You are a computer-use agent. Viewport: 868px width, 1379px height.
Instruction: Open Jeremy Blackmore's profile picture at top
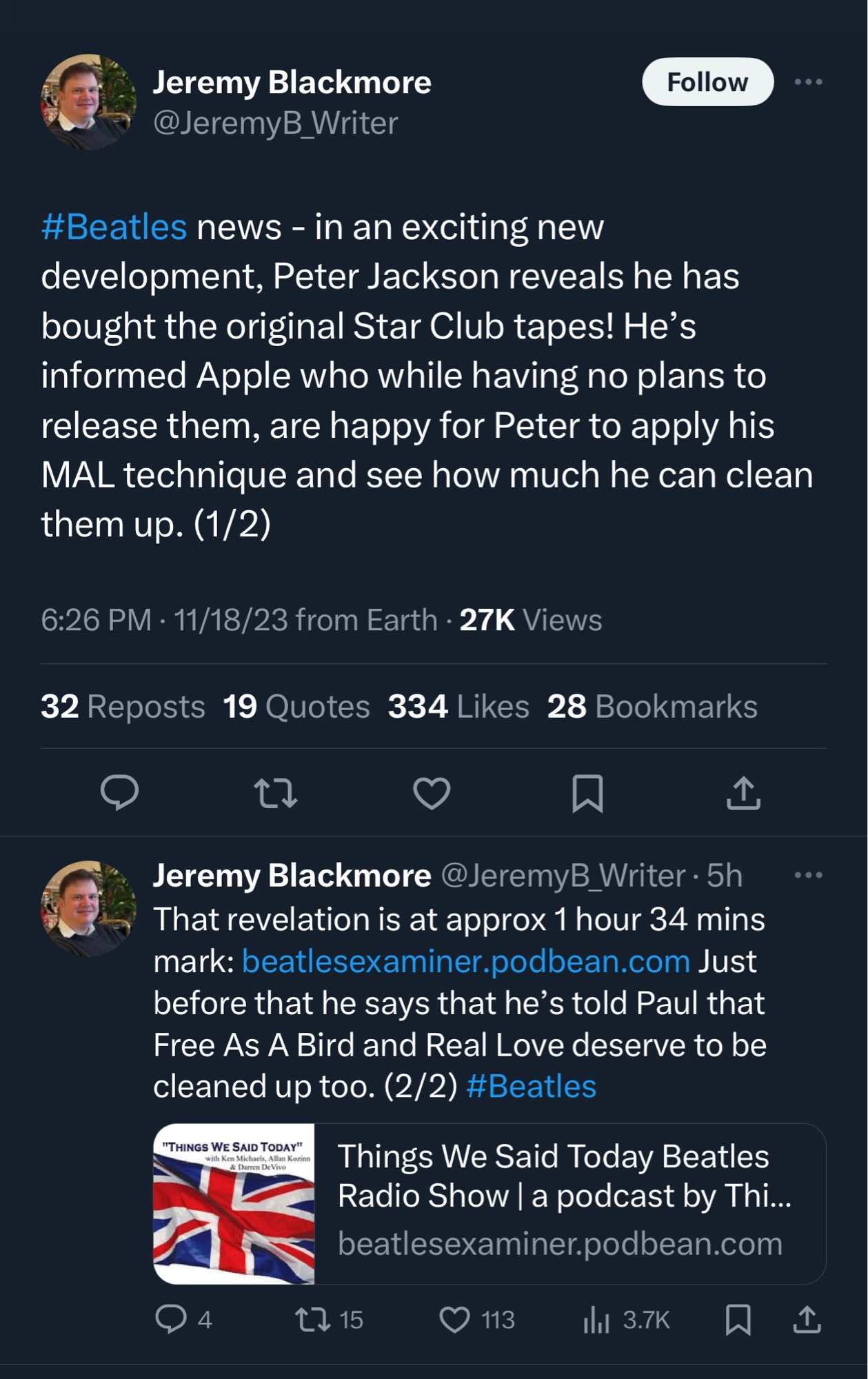pos(88,101)
